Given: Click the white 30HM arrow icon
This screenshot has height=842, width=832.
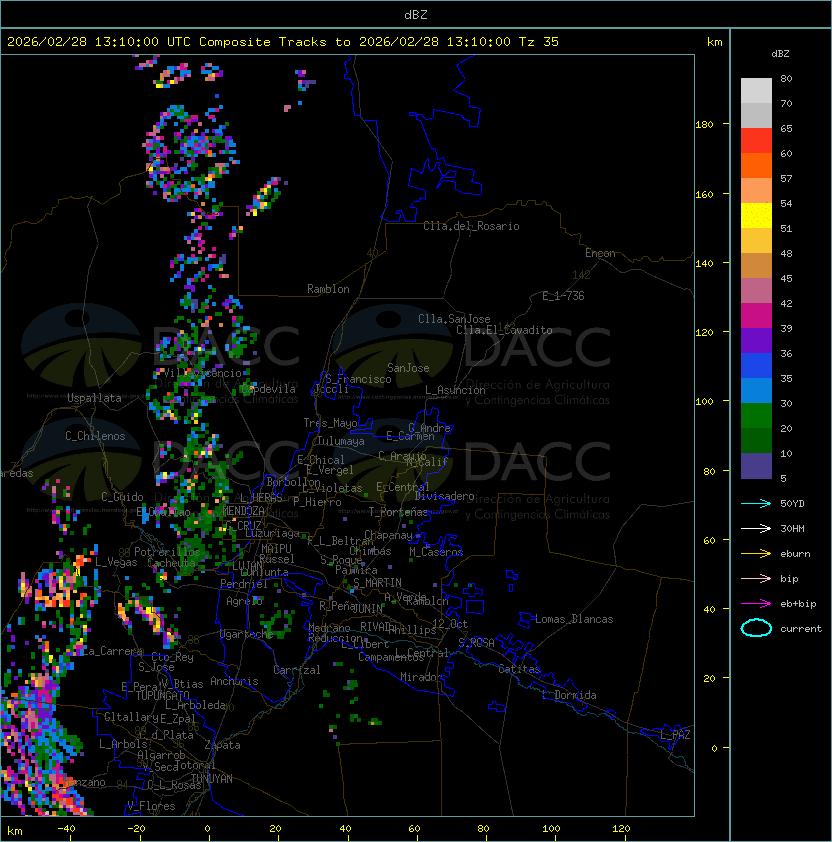Looking at the screenshot, I should coord(756,528).
